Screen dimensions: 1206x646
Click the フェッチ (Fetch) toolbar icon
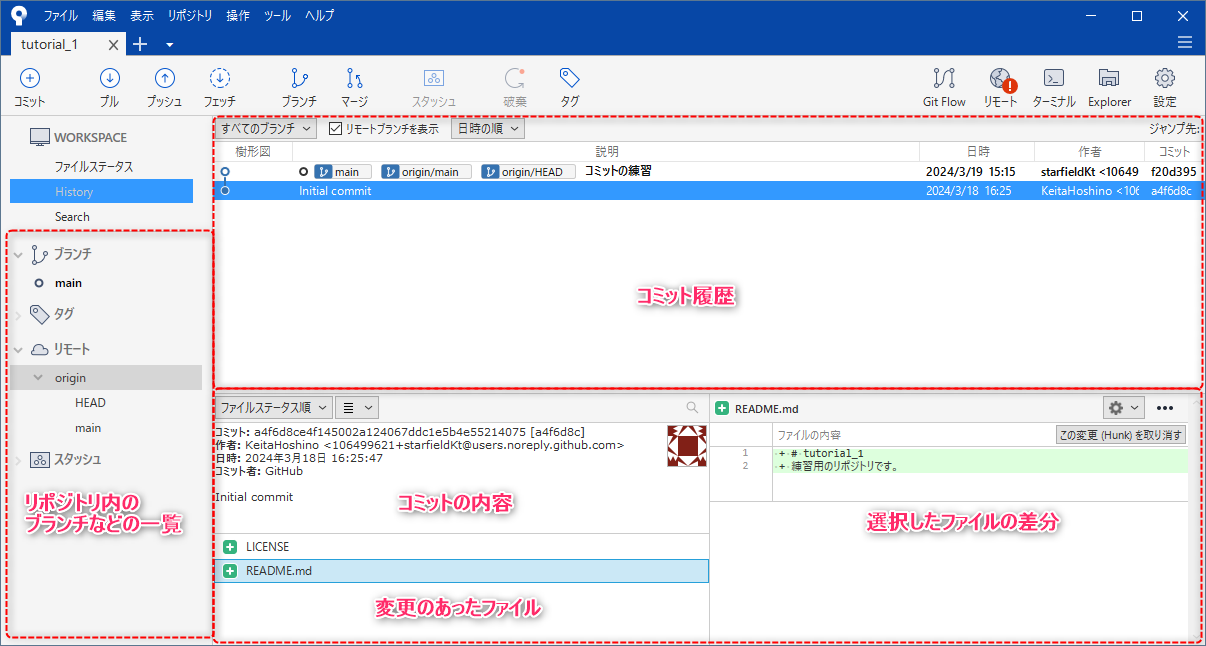(220, 87)
